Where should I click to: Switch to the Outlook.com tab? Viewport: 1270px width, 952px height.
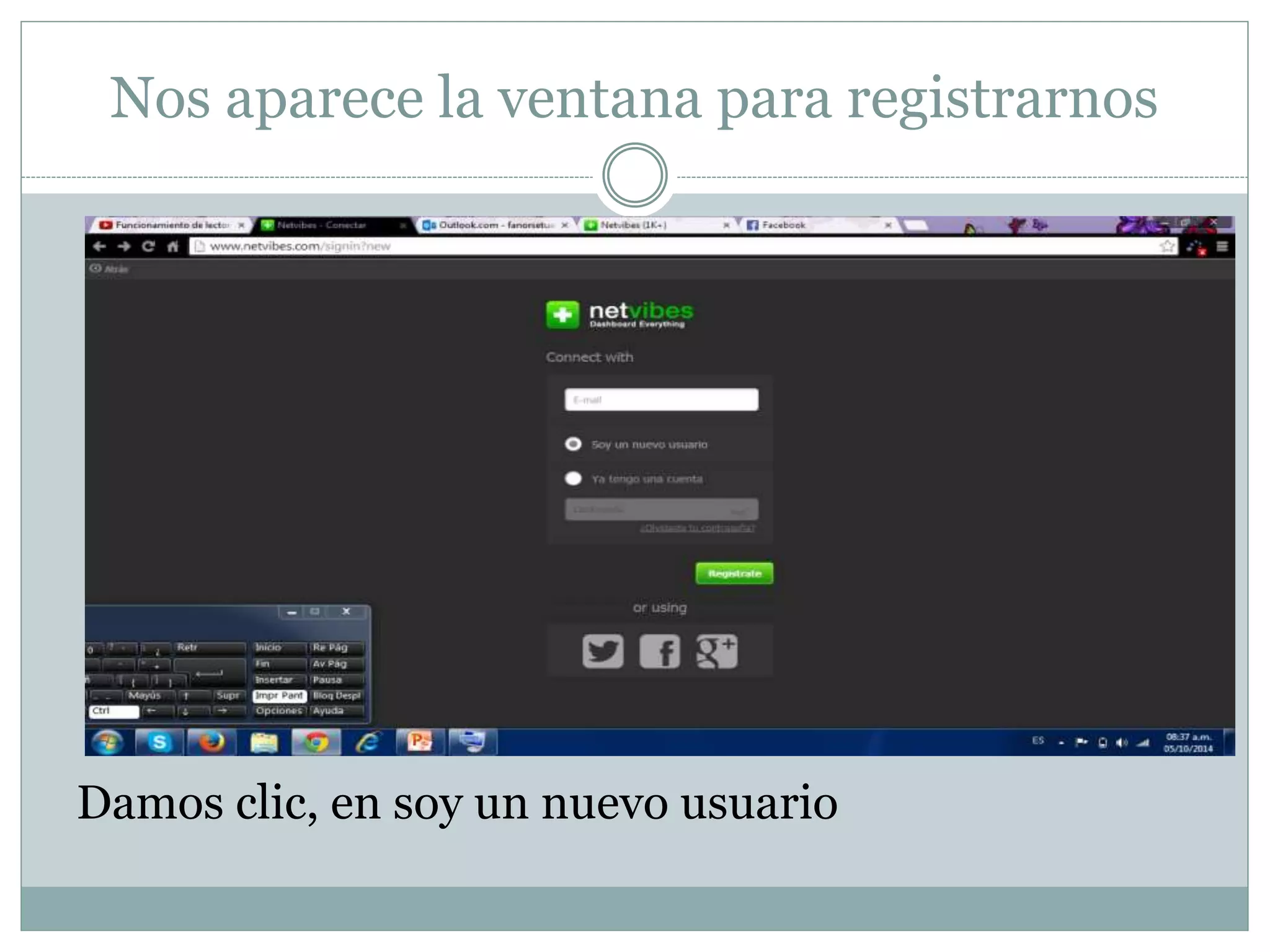496,225
